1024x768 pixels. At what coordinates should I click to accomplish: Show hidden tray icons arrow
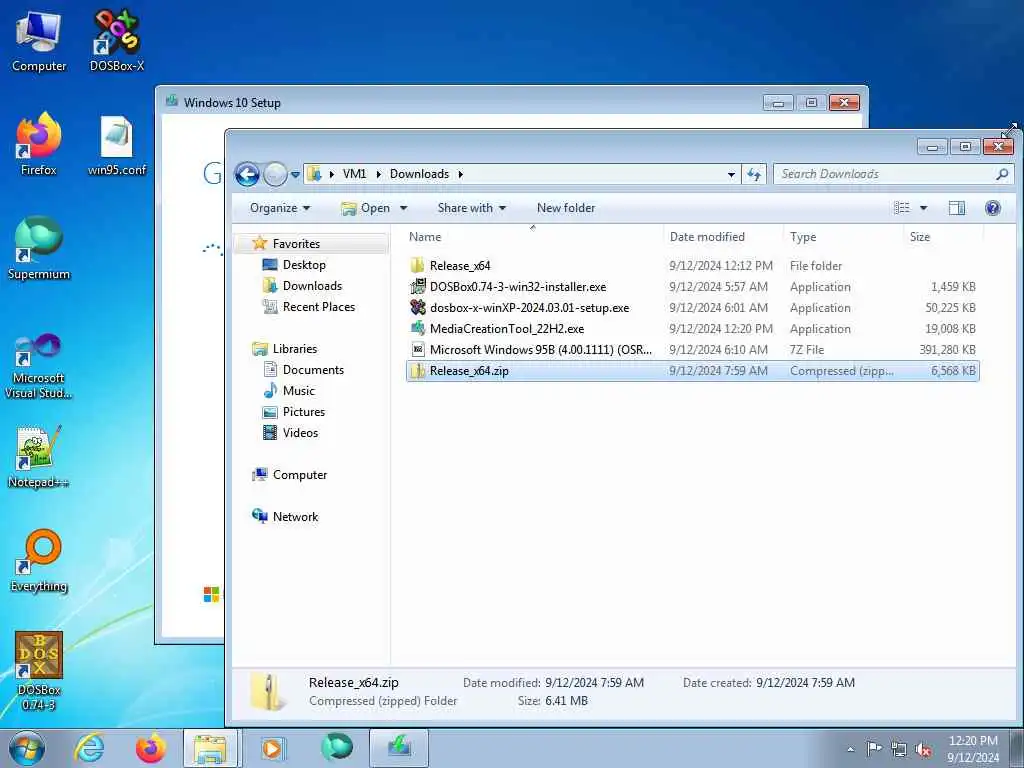pos(850,749)
